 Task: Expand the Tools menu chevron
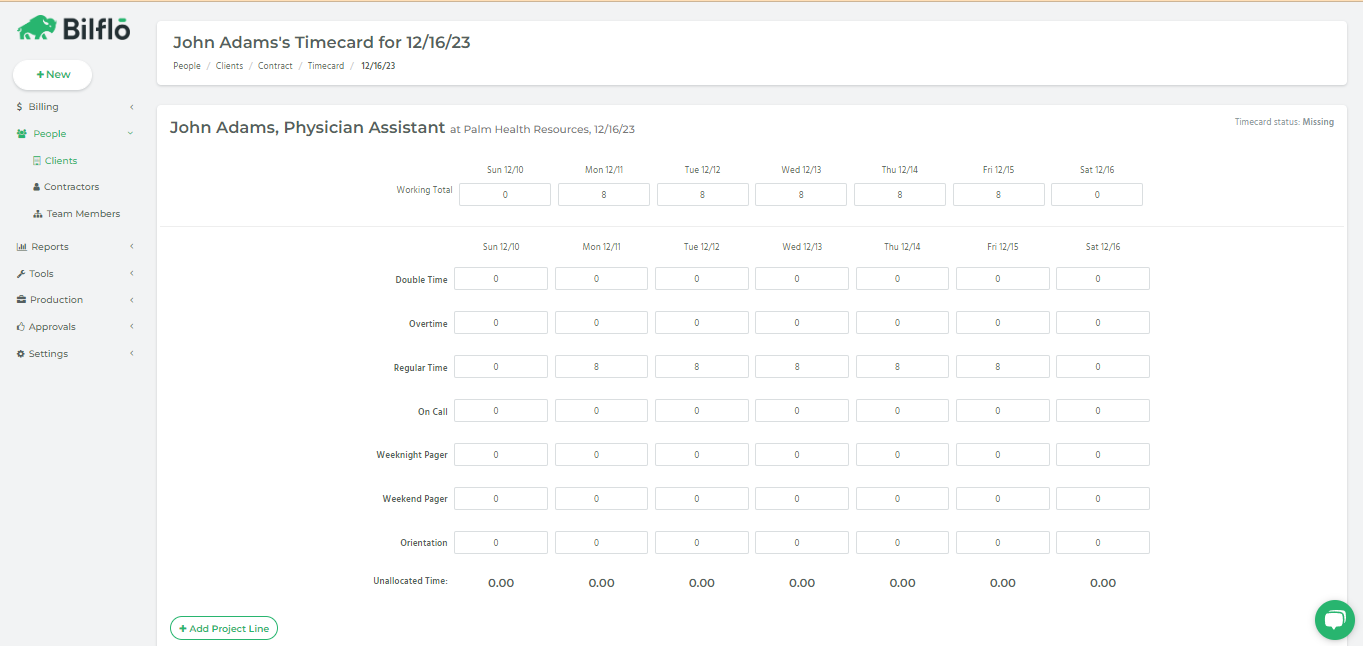[131, 274]
